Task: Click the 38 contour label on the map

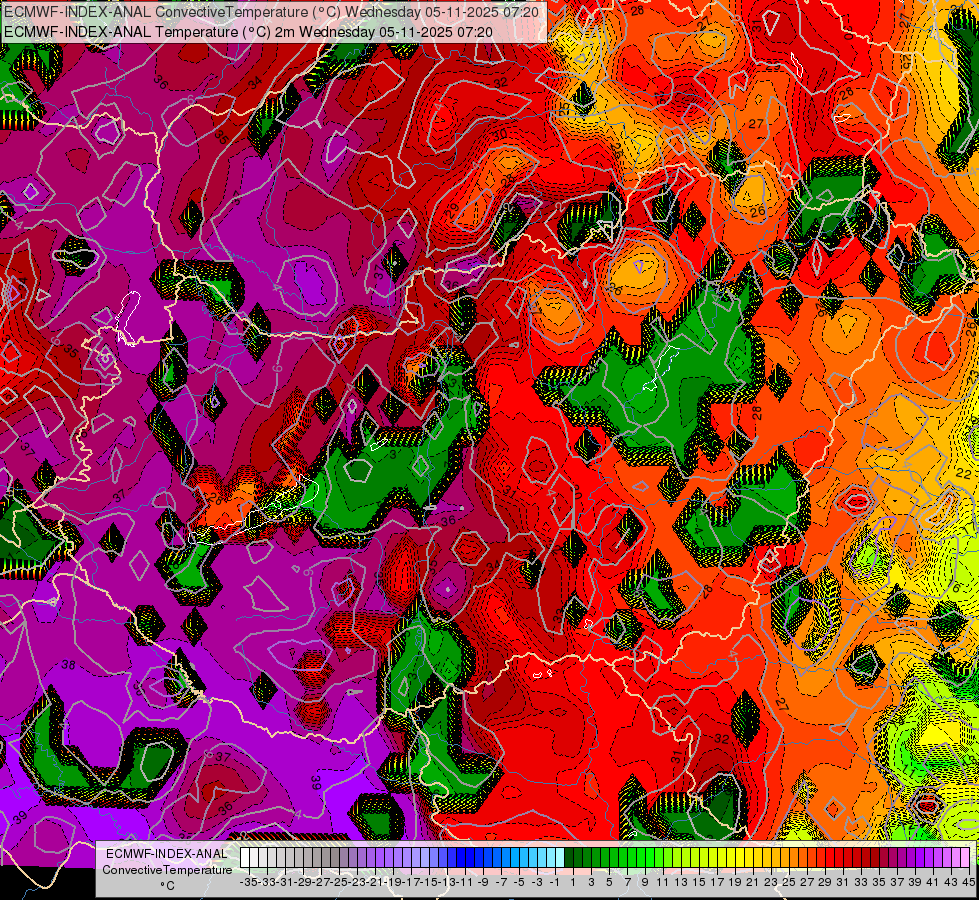Action: tap(68, 665)
